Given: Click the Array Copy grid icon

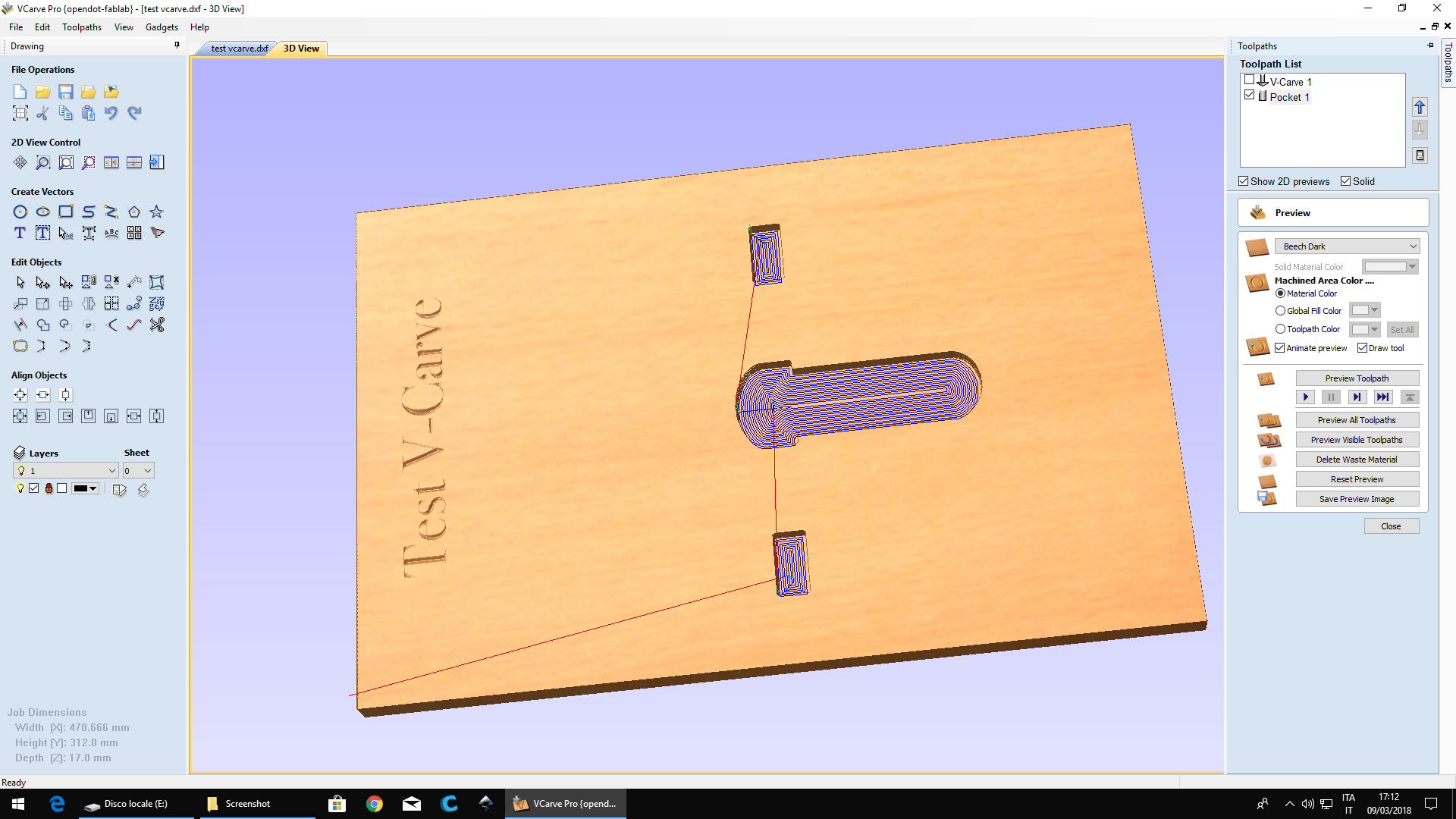Looking at the screenshot, I should click(111, 303).
